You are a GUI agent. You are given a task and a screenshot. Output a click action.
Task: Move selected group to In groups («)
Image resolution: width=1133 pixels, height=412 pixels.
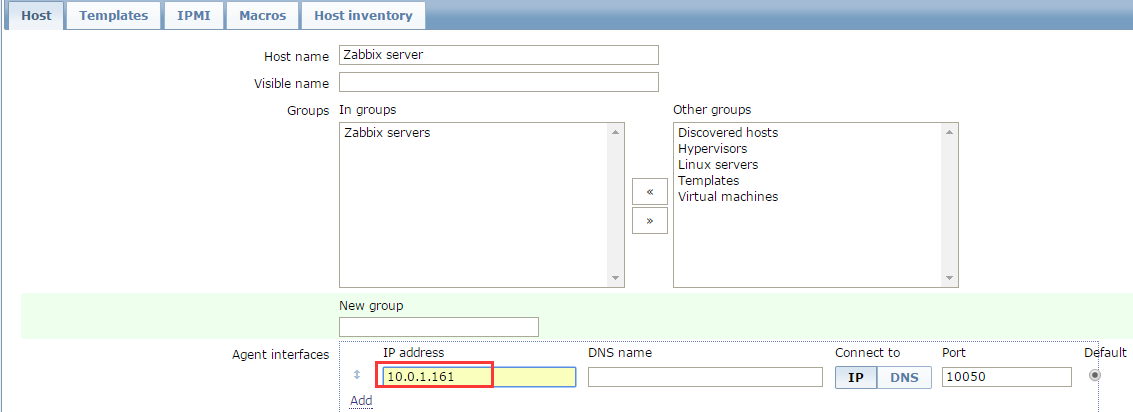click(650, 192)
